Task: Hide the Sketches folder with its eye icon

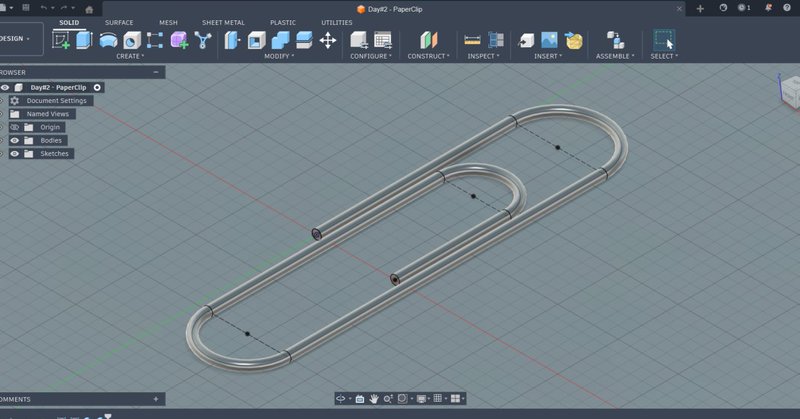Action: [15, 154]
